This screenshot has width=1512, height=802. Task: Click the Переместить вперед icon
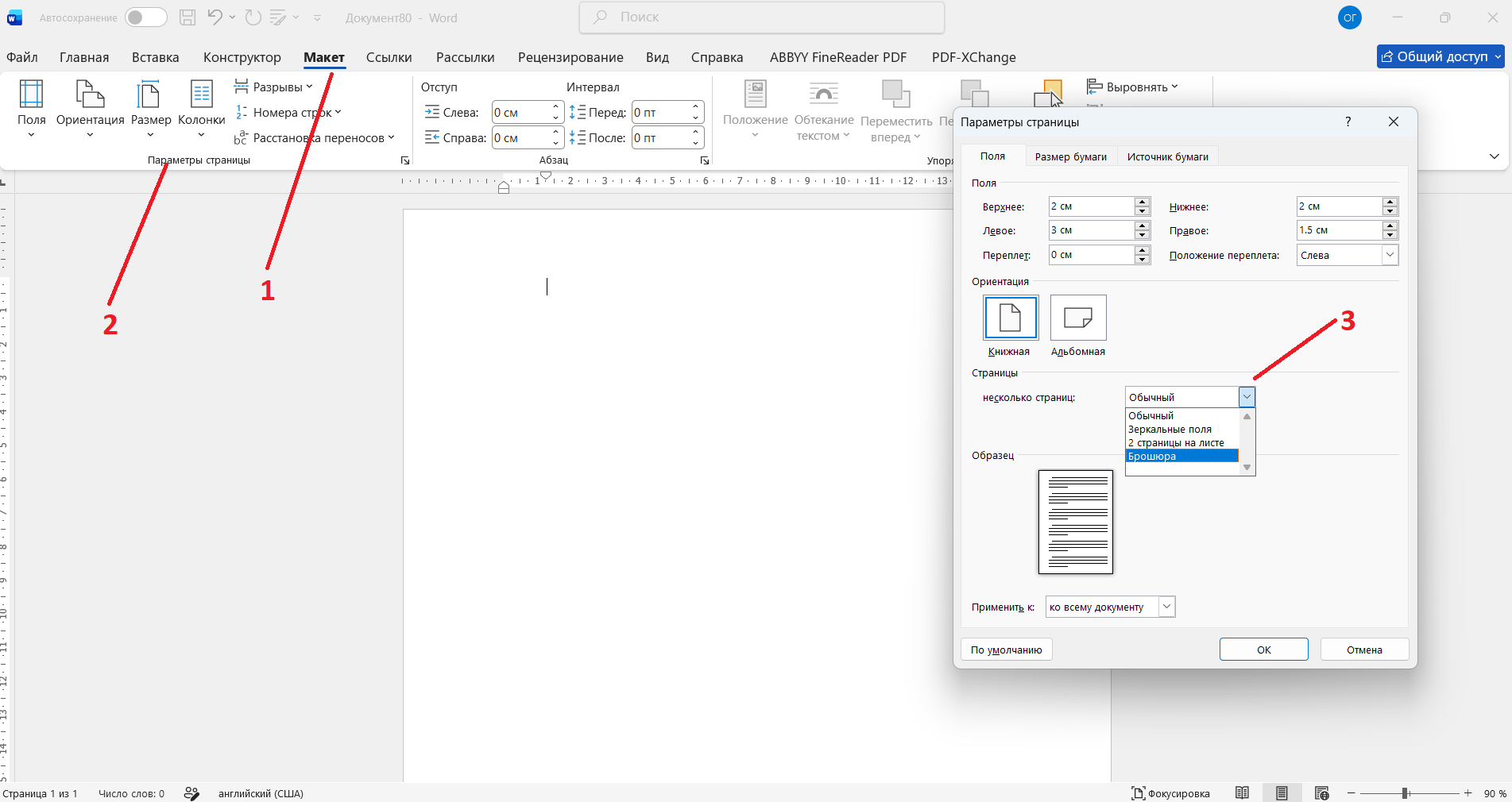(896, 94)
